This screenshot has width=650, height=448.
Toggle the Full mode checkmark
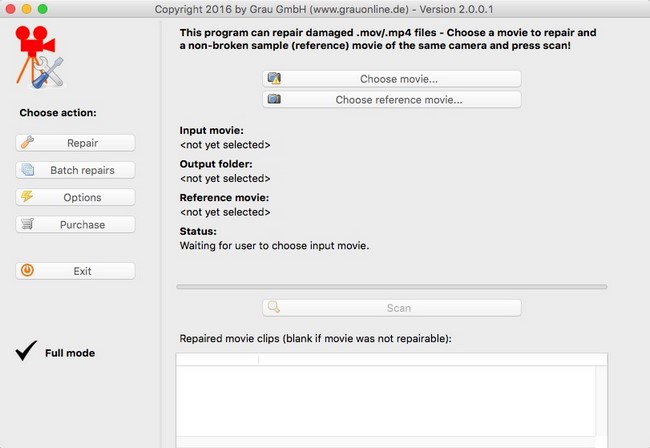27,352
